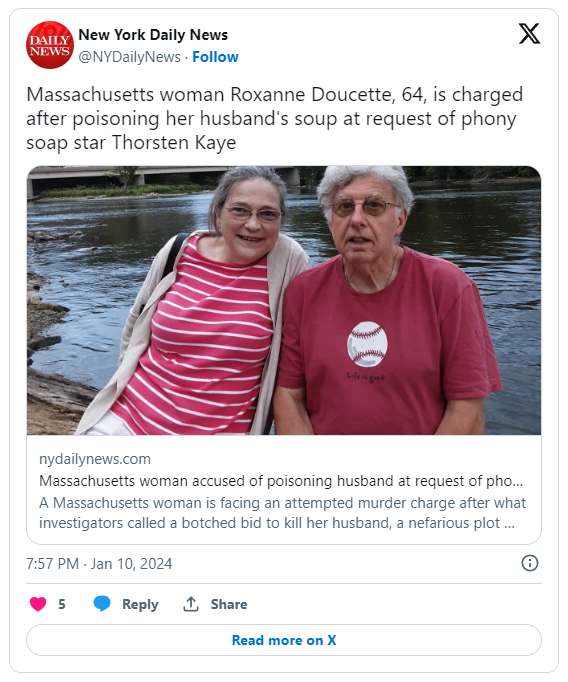Click the share upload arrow icon
568x682 pixels.
coord(191,604)
